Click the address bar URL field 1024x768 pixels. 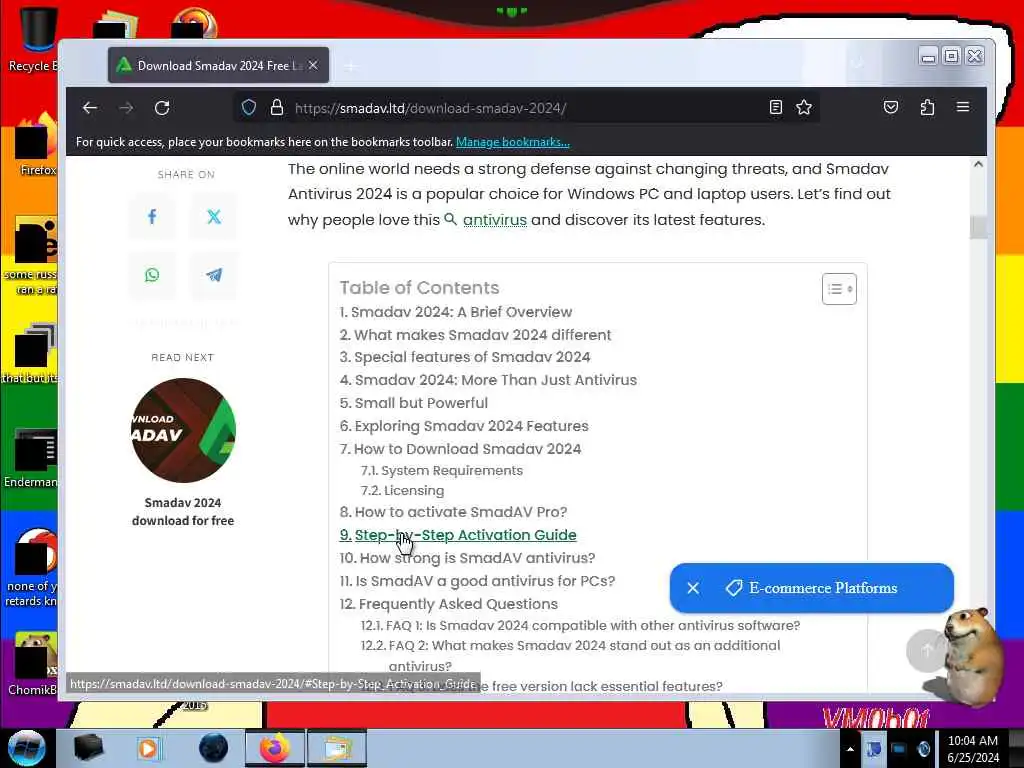pos(526,108)
